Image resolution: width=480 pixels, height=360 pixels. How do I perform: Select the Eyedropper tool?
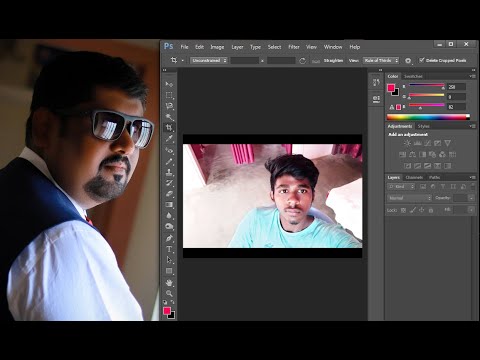pyautogui.click(x=169, y=139)
